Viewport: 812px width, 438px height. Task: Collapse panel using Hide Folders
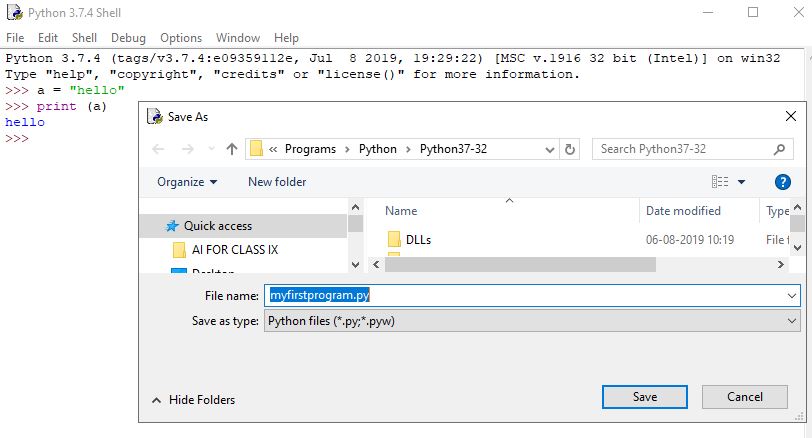(x=193, y=400)
